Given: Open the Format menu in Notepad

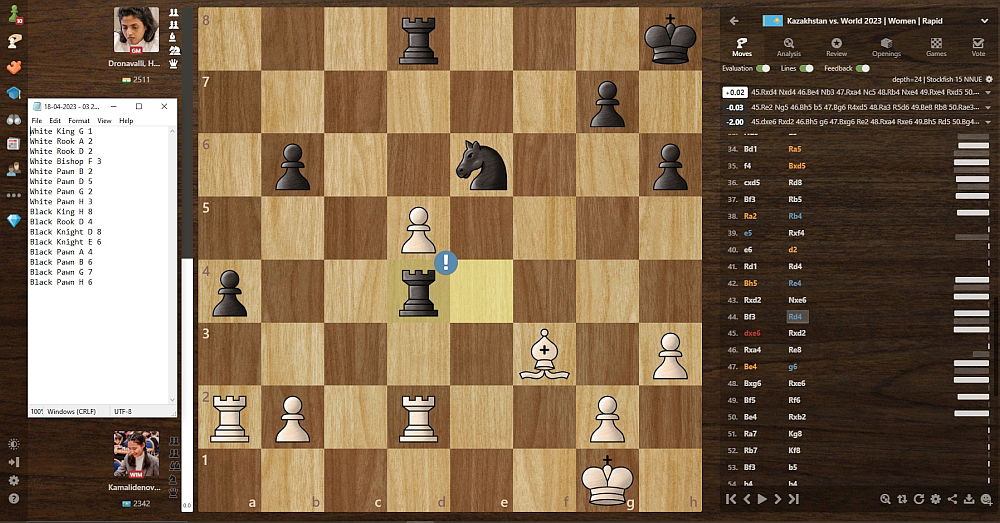Looking at the screenshot, I should (78, 121).
